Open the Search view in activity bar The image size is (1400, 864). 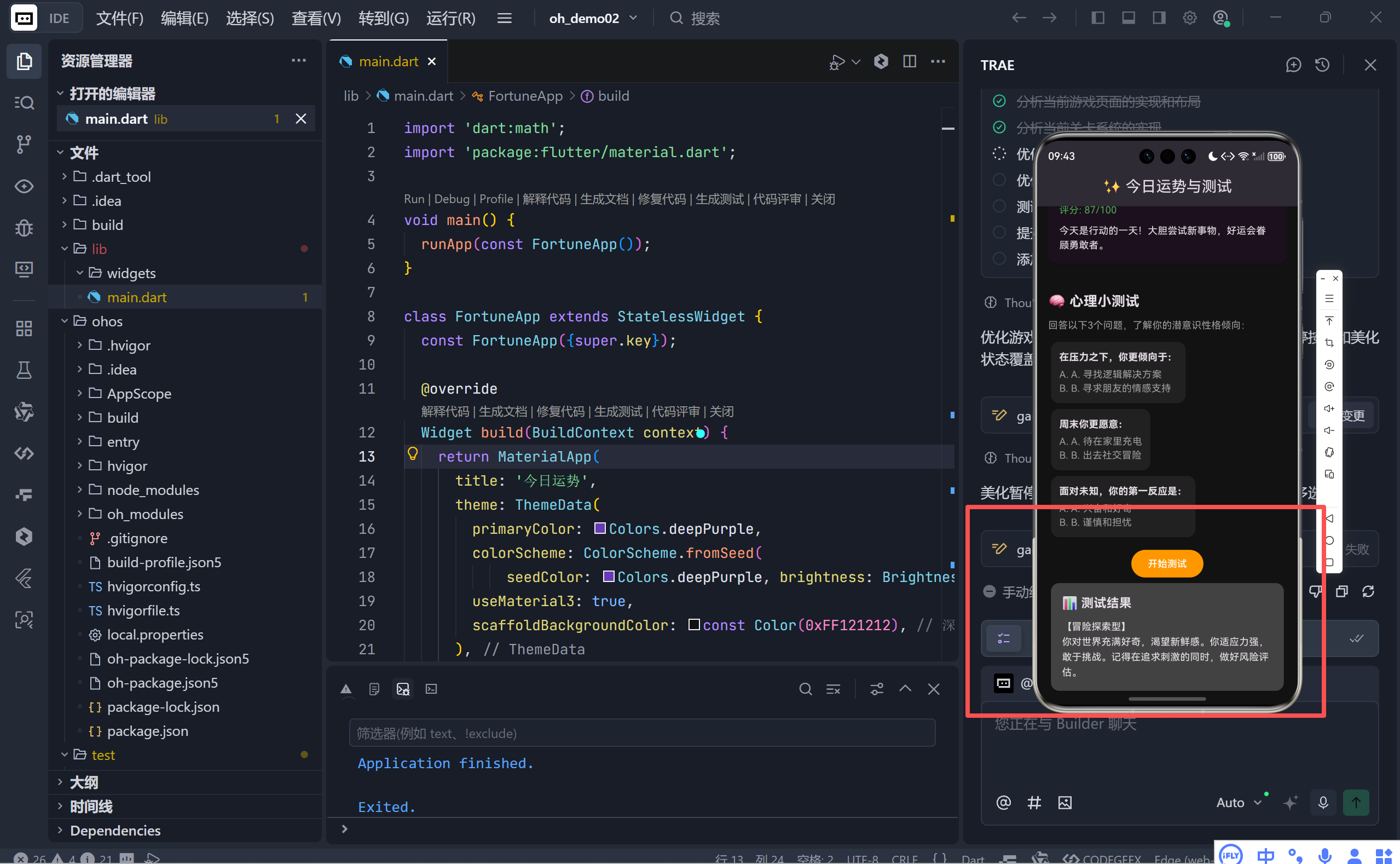point(24,102)
